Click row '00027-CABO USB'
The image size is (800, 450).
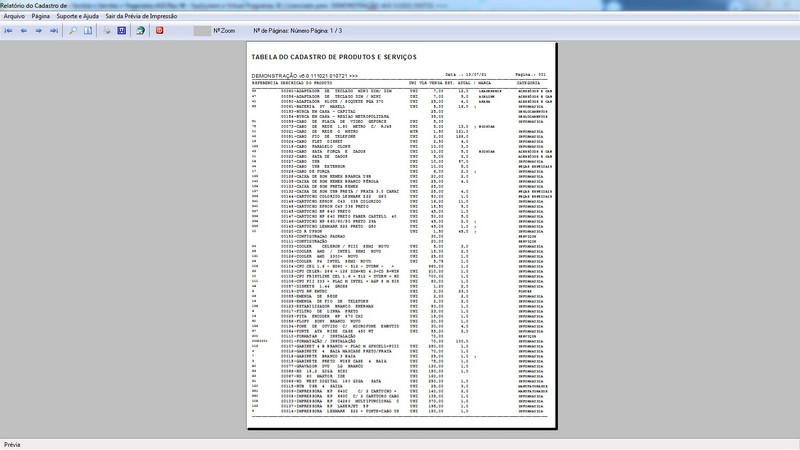[x=399, y=161]
